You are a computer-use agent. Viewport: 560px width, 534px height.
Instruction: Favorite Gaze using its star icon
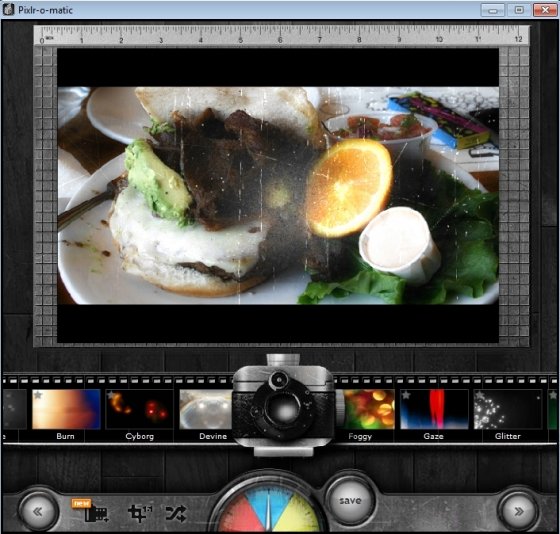tap(405, 394)
